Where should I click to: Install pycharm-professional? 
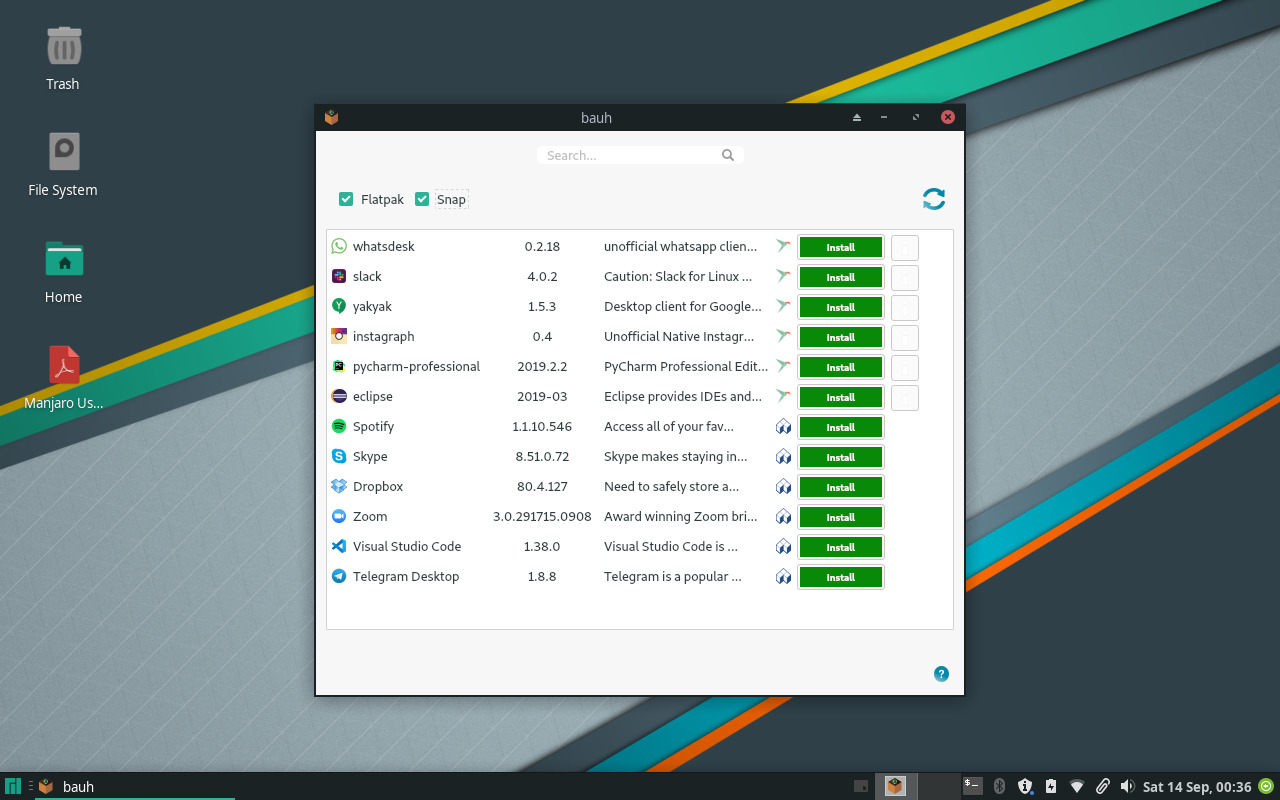pyautogui.click(x=840, y=367)
